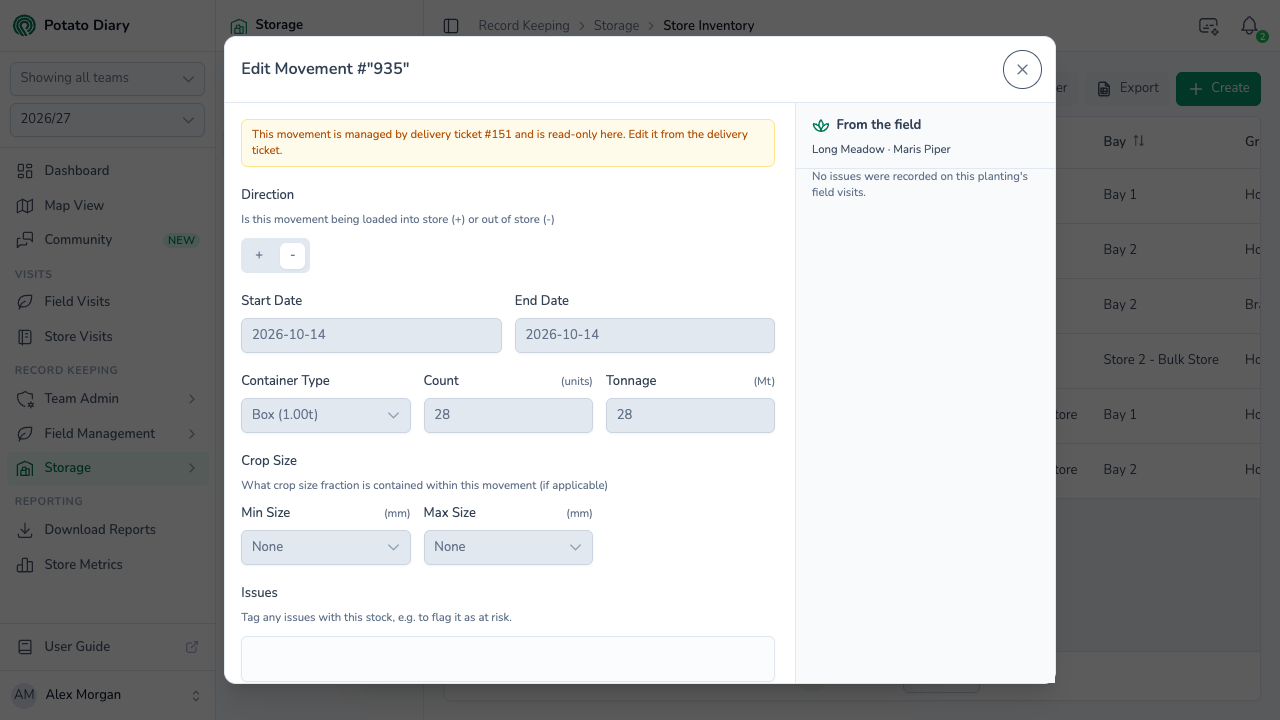Click the Issues tag input box
This screenshot has width=1280, height=720.
coord(508,659)
